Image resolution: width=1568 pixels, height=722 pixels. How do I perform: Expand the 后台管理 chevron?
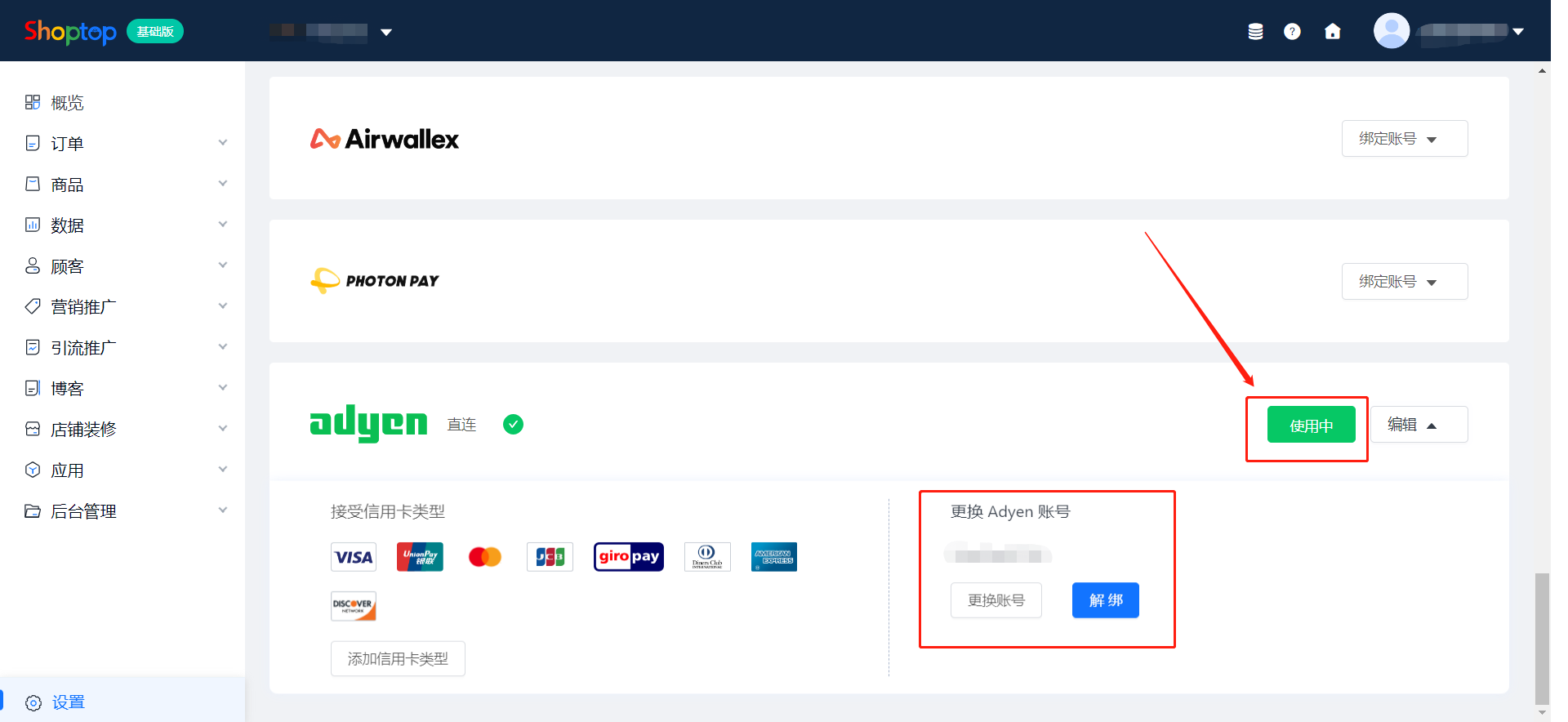[223, 510]
